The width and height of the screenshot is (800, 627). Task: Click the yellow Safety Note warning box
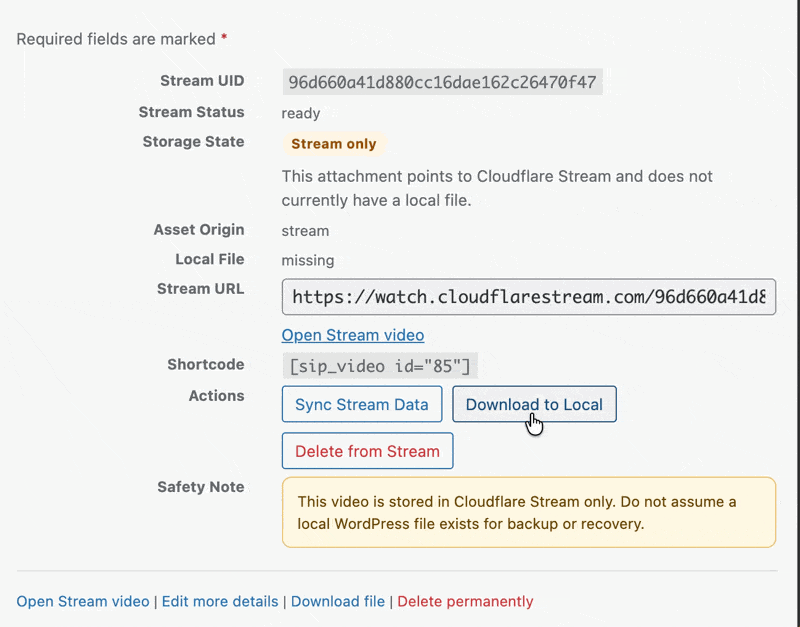pos(528,512)
